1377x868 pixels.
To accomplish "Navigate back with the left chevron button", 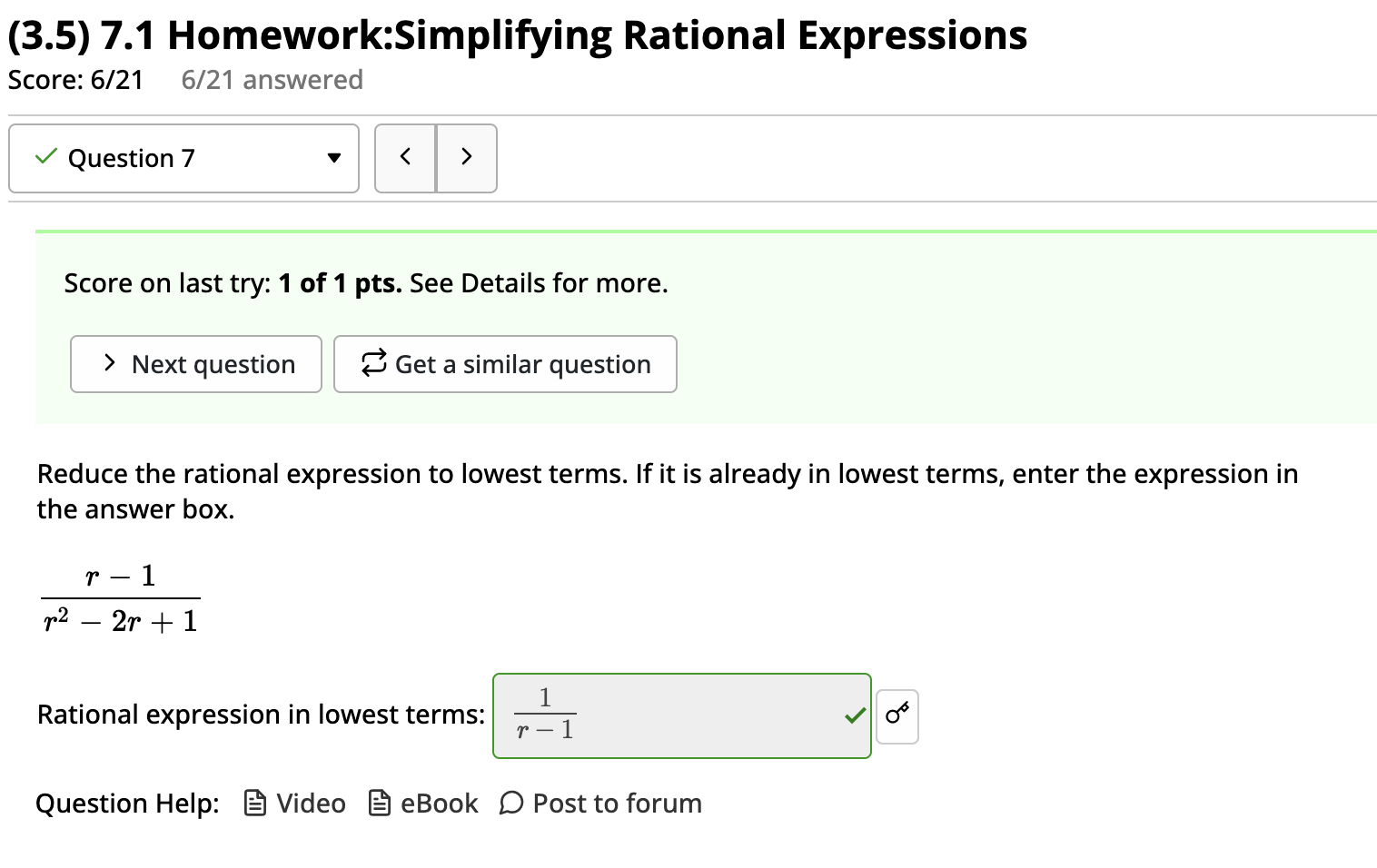I will point(405,157).
